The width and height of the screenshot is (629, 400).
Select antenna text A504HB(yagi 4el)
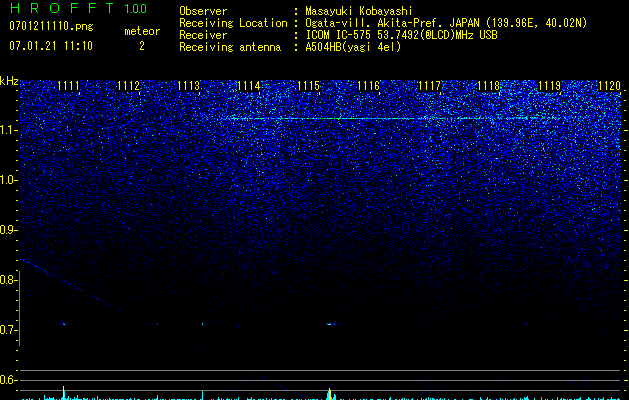tap(353, 47)
